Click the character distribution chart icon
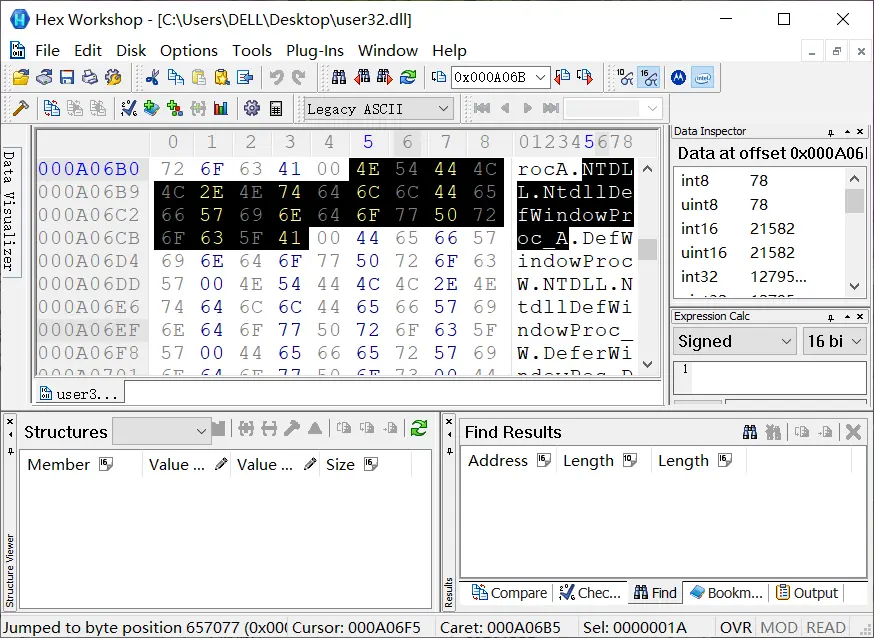 [221, 108]
